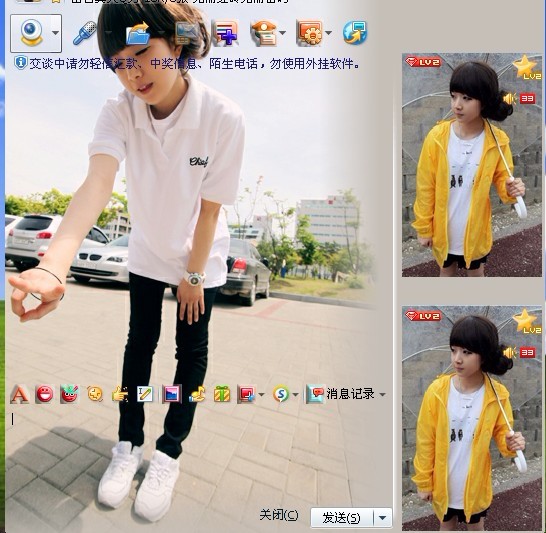Open the magic emoticon tomato icon
Image resolution: width=546 pixels, height=533 pixels.
pos(69,394)
